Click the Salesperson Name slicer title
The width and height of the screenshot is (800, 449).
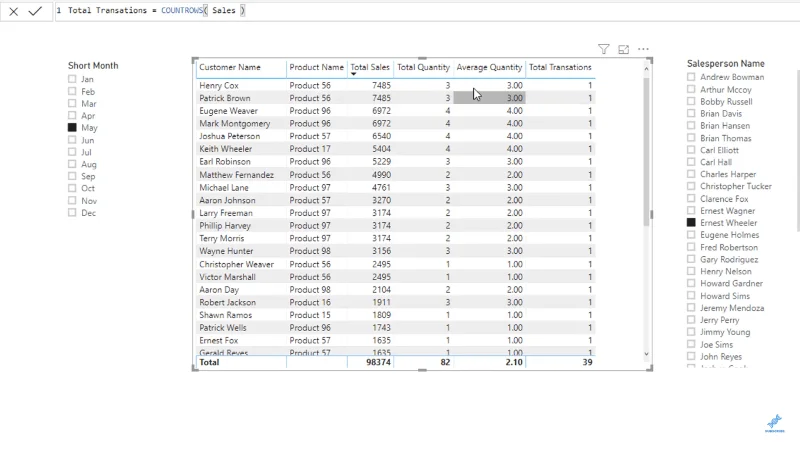point(726,63)
